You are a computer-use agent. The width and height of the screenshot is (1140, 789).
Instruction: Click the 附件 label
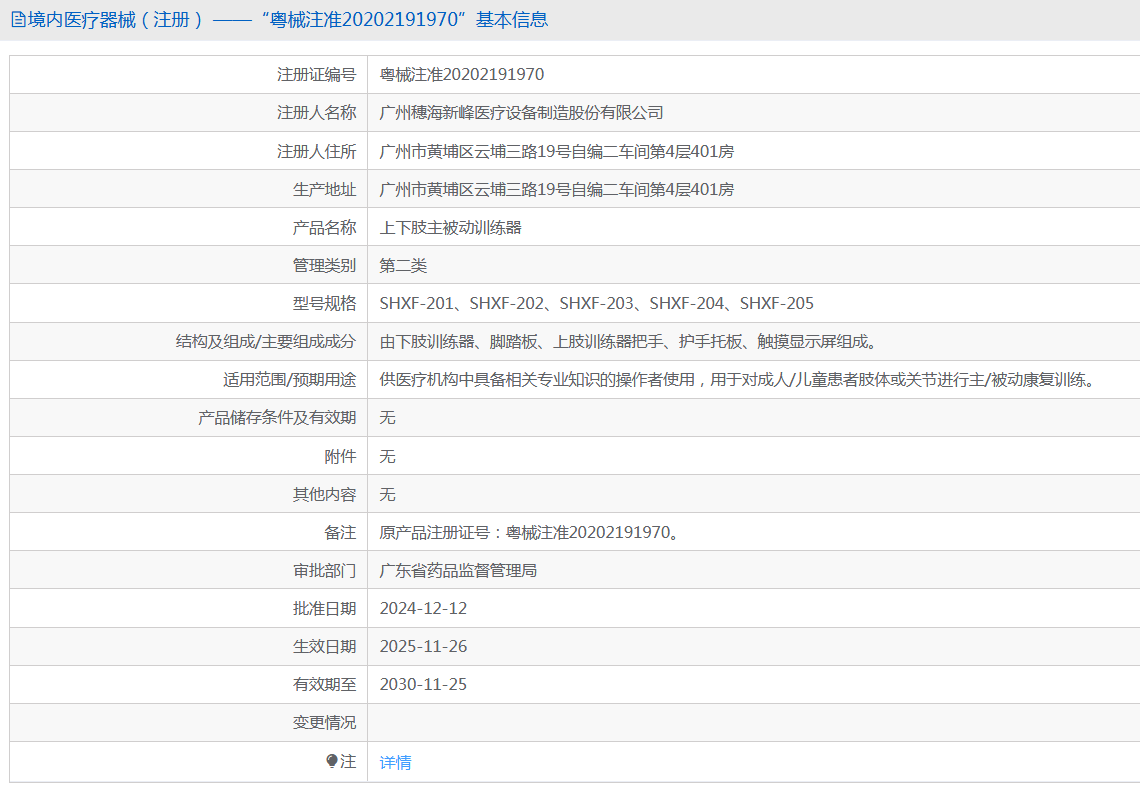(x=341, y=456)
